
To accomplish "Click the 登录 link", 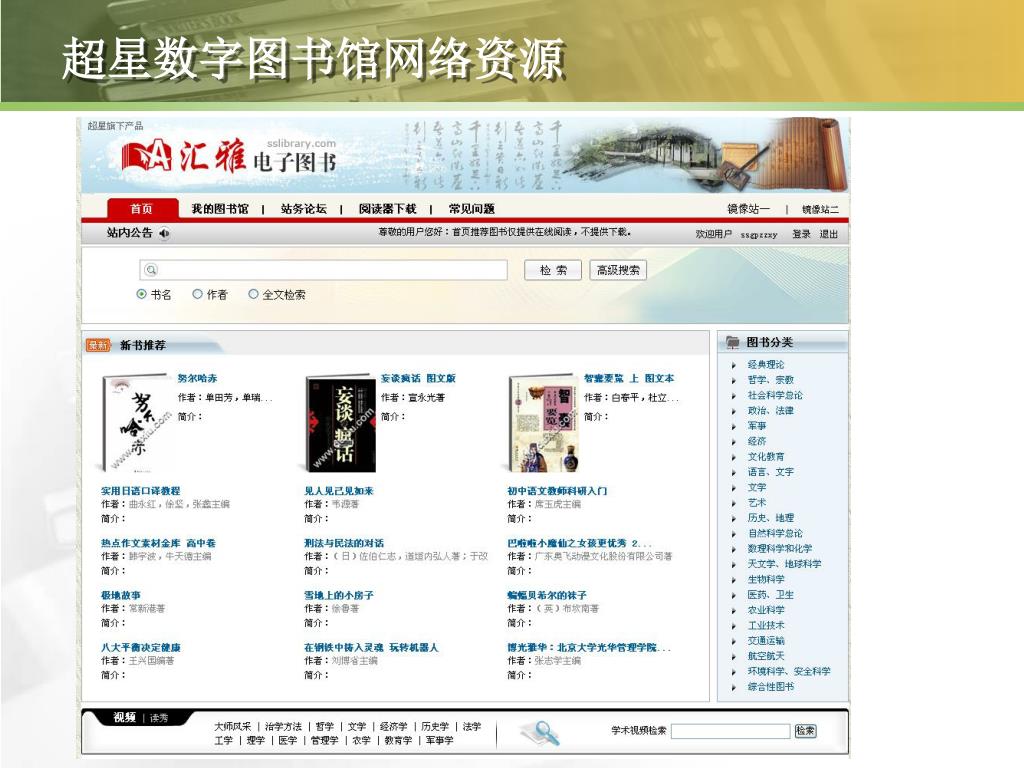I will [x=801, y=234].
